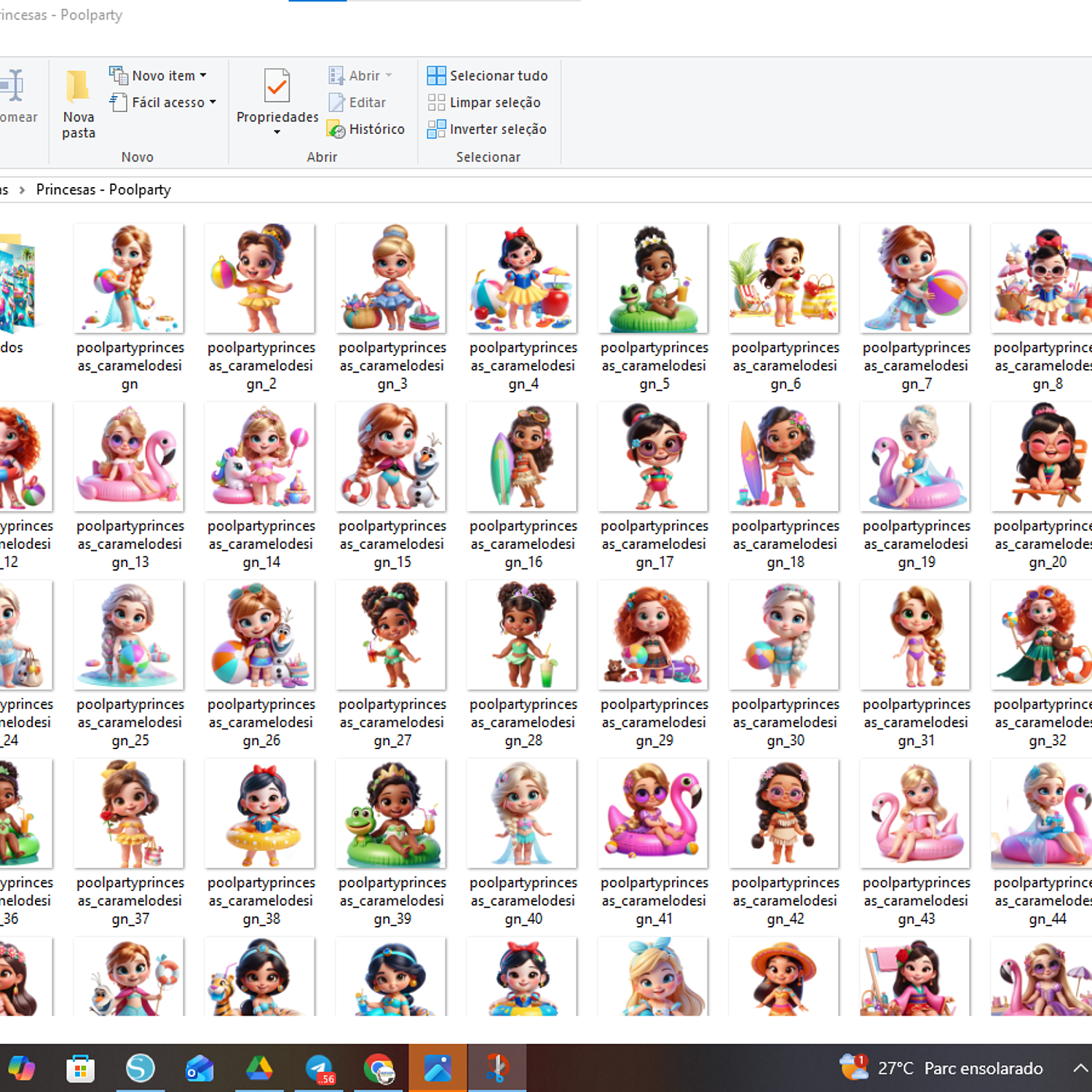Select the poolpartyprincesas_caramelodesign_4 thumbnail

click(x=522, y=278)
